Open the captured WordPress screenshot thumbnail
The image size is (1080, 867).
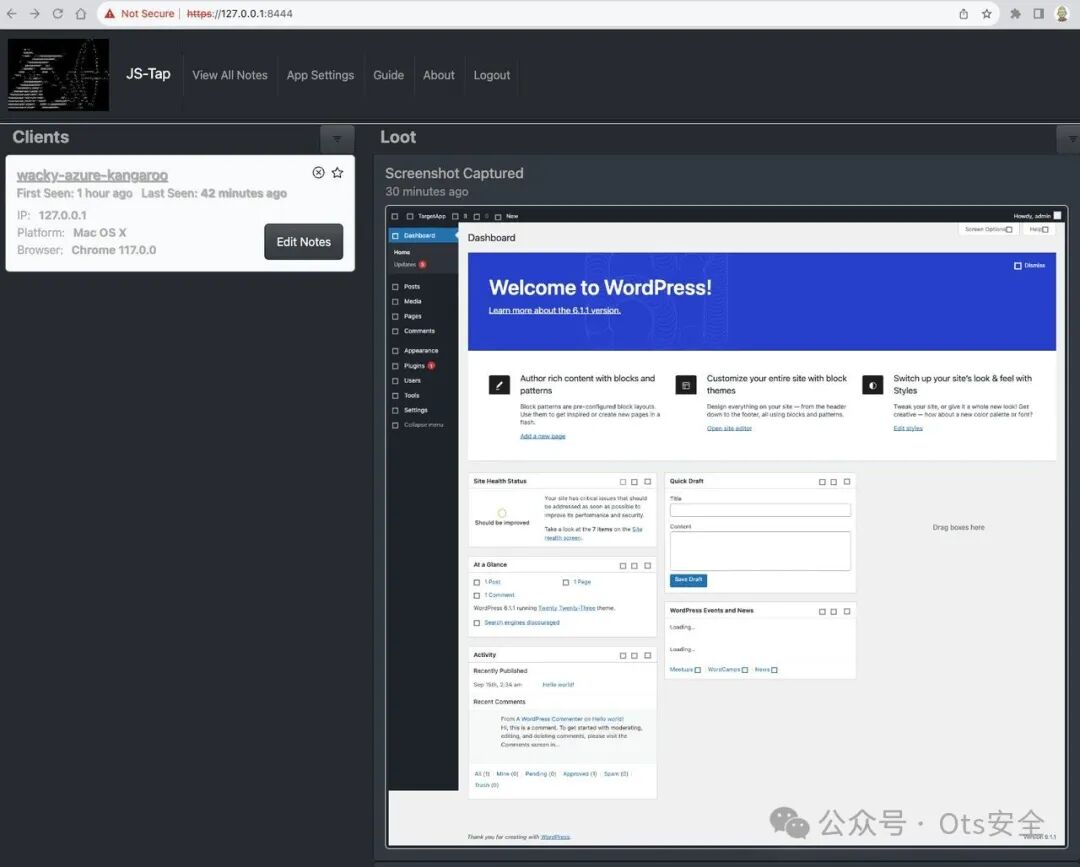click(x=727, y=526)
